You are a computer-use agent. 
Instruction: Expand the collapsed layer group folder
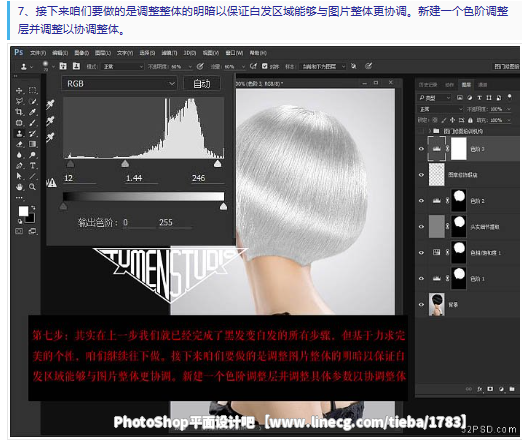430,131
